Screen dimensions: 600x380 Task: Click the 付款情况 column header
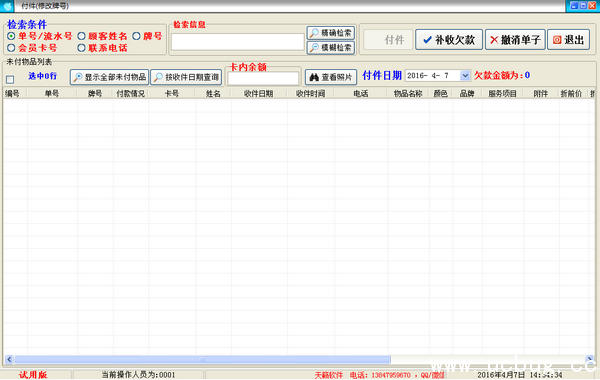(x=130, y=93)
